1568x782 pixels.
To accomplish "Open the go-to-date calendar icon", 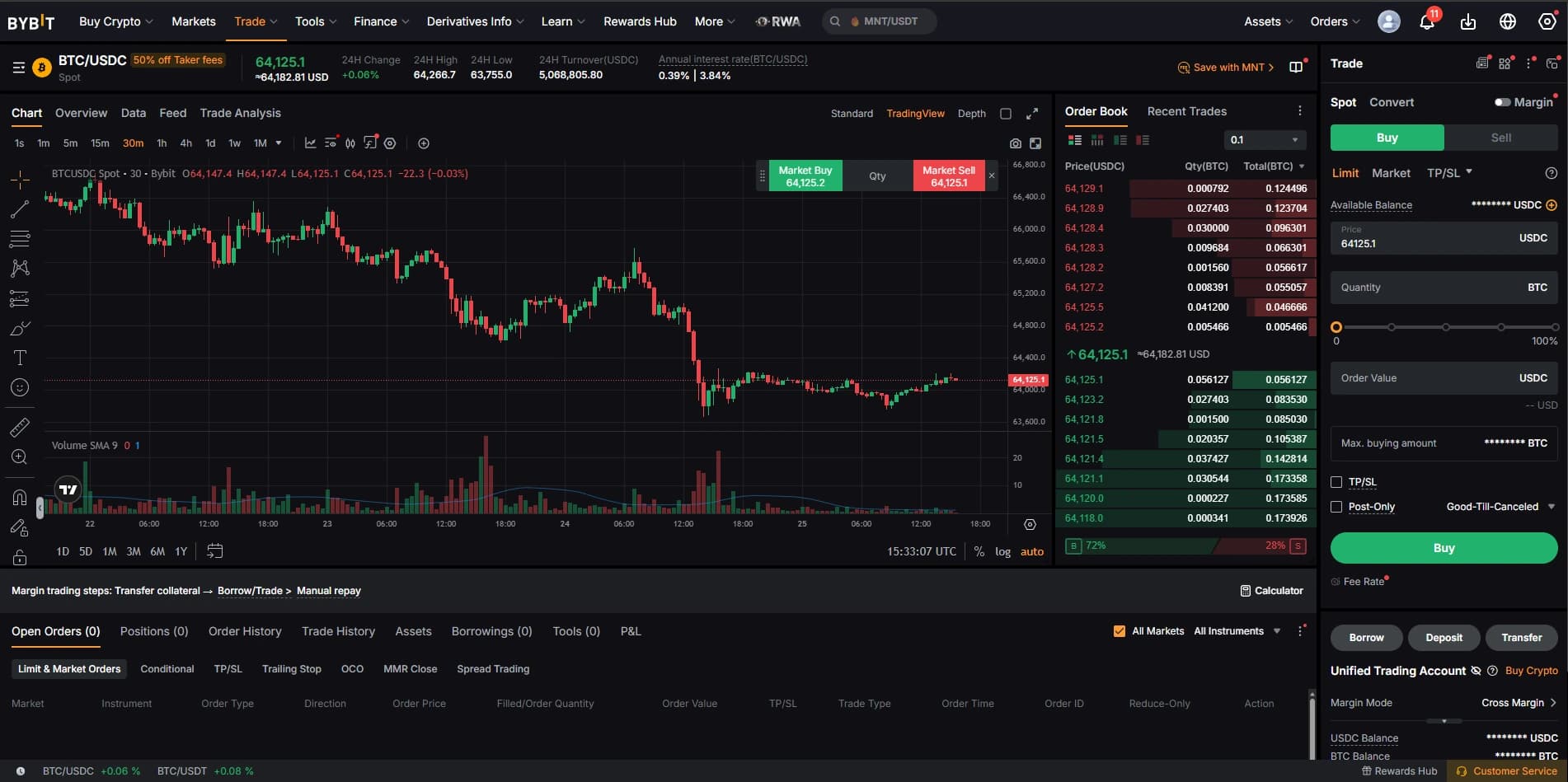I will pos(214,551).
